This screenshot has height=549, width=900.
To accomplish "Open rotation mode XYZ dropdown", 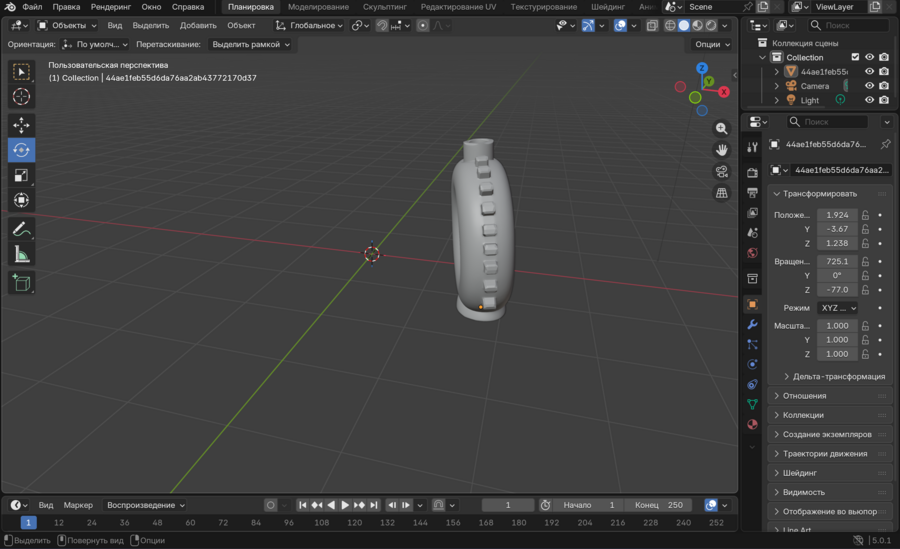I will pos(838,308).
